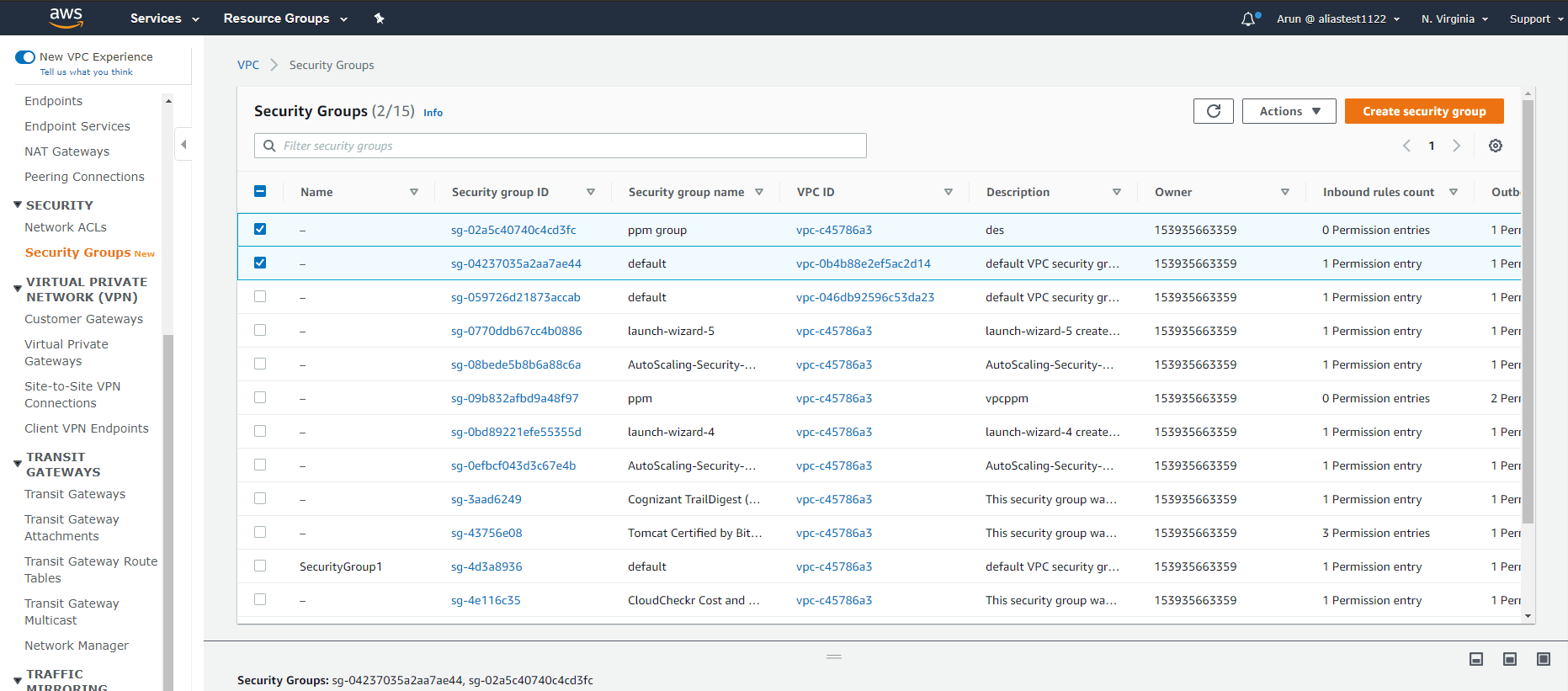Toggle the New VPC Experience switch
1568x691 pixels.
coord(25,57)
